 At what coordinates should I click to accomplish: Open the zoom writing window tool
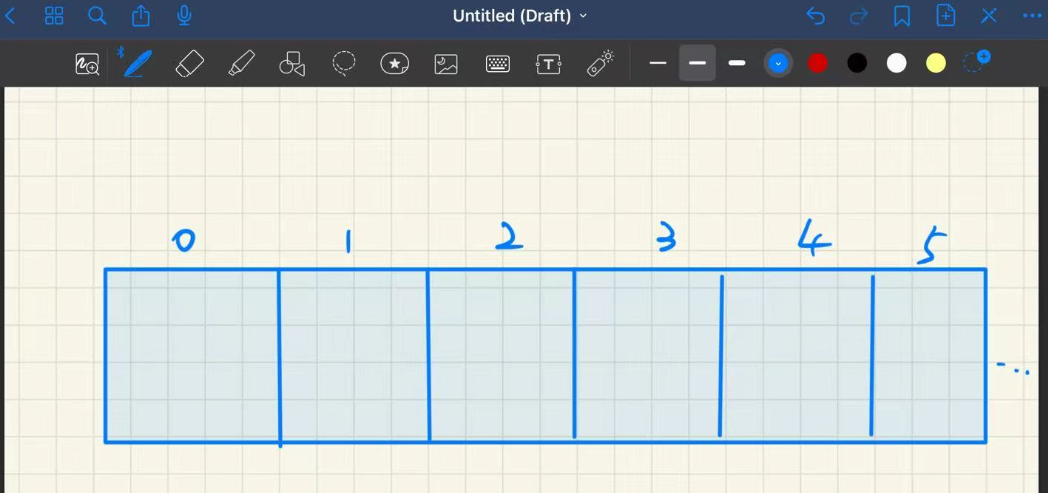(x=87, y=64)
